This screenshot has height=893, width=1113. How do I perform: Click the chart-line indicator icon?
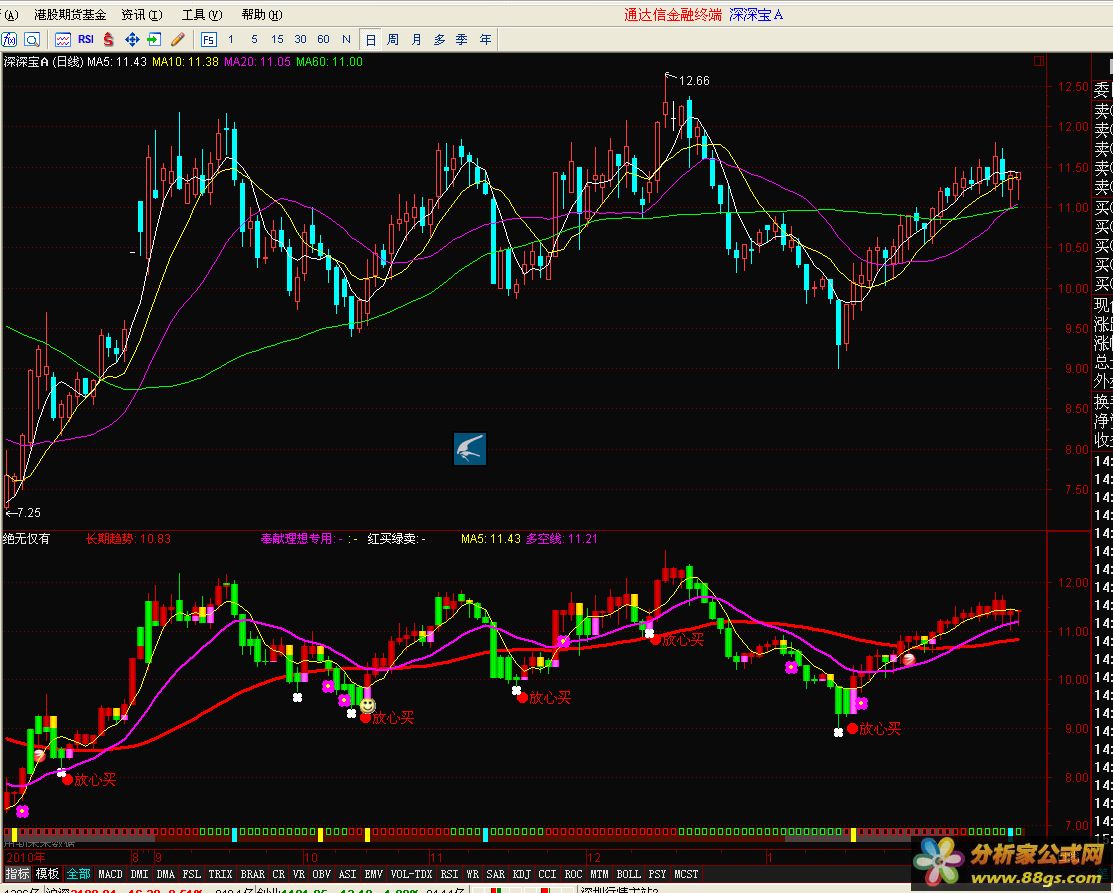click(x=63, y=40)
